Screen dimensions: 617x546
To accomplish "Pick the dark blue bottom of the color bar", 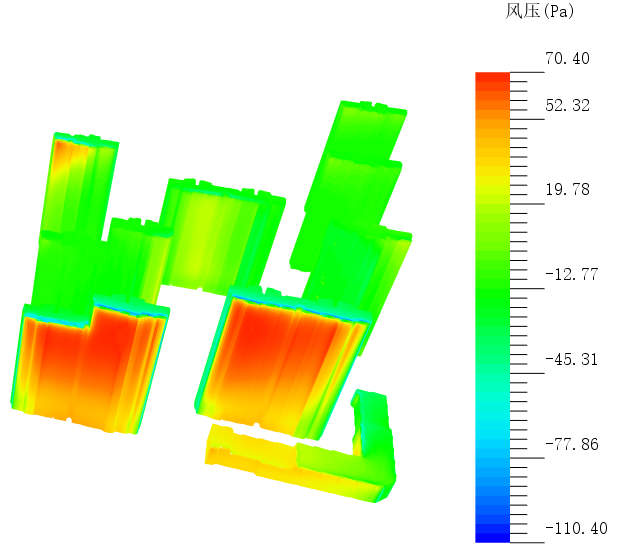I will point(492,537).
